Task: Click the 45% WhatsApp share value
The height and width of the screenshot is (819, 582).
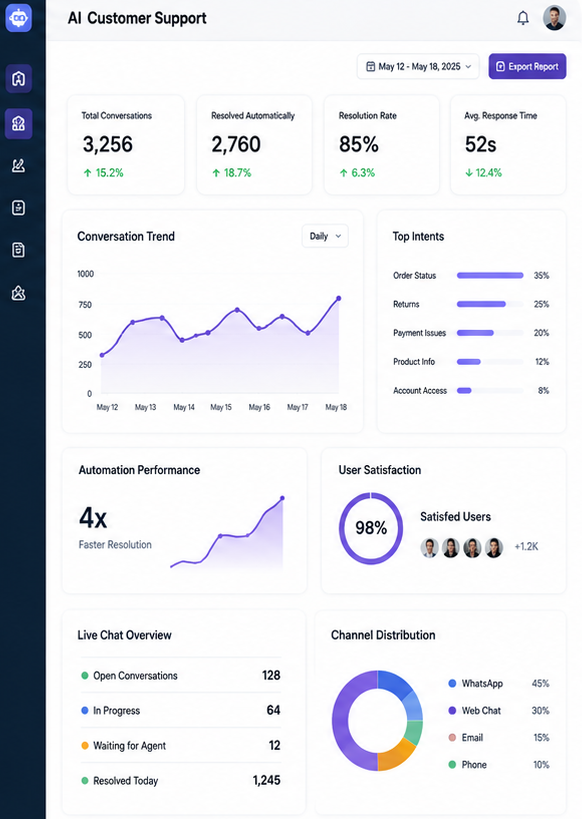Action: pyautogui.click(x=540, y=683)
